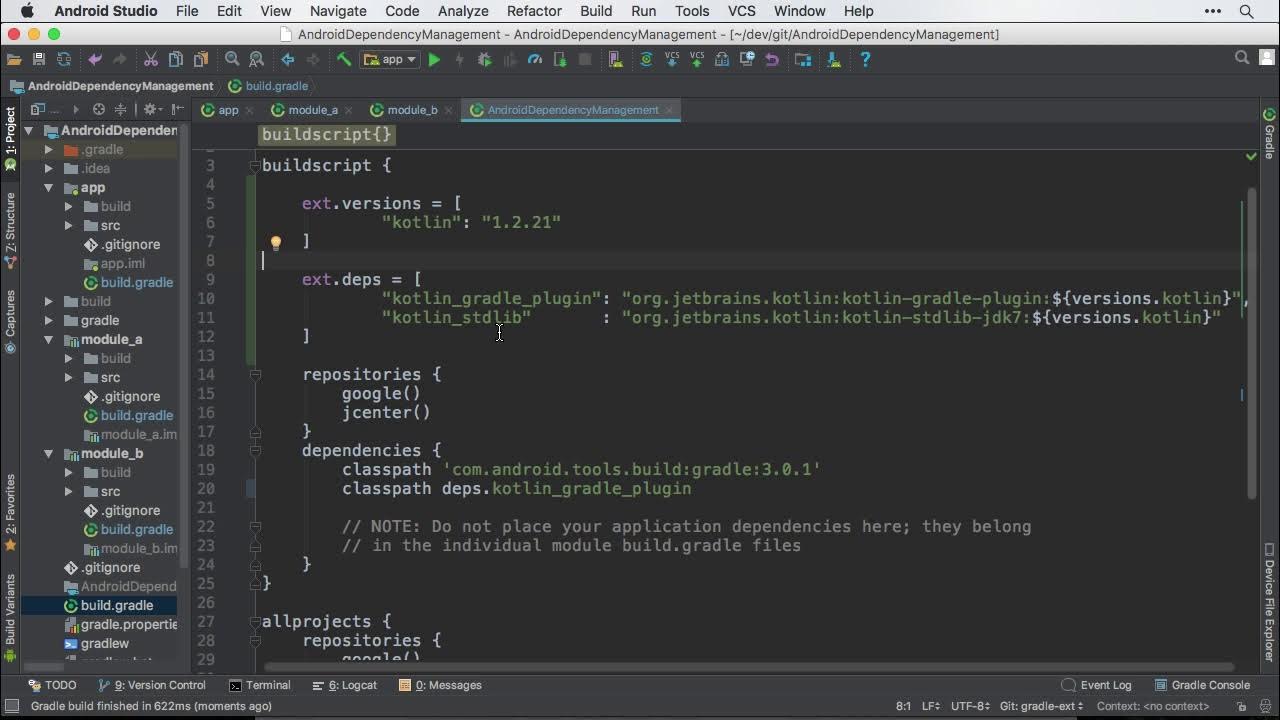1280x720 pixels.
Task: Fold the buildscript block at line 3
Action: point(255,166)
